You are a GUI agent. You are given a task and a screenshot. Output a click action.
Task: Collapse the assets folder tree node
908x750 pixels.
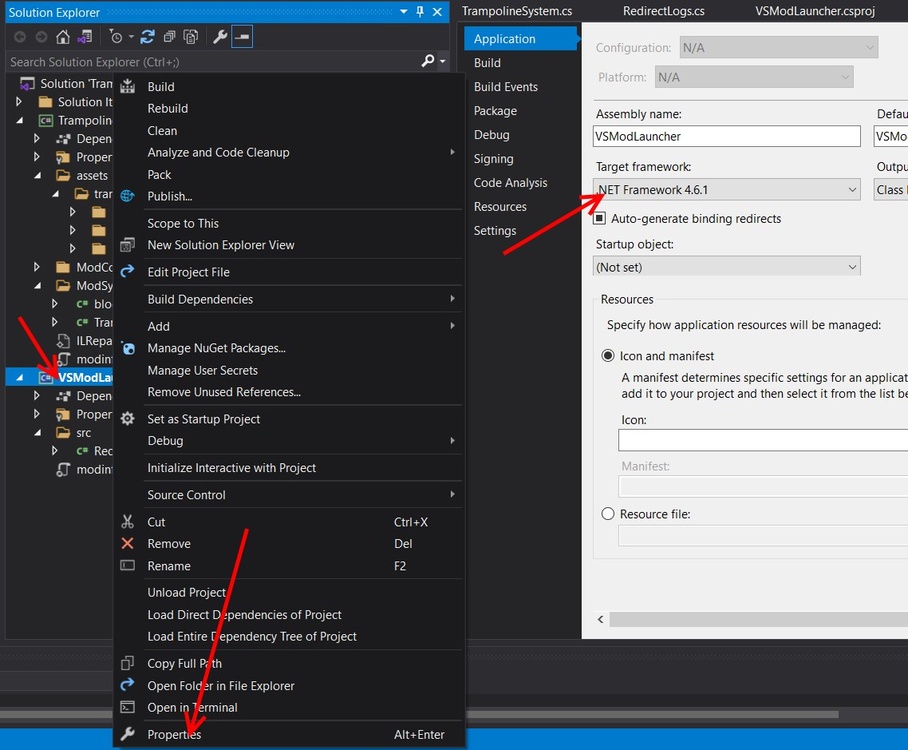click(x=37, y=176)
